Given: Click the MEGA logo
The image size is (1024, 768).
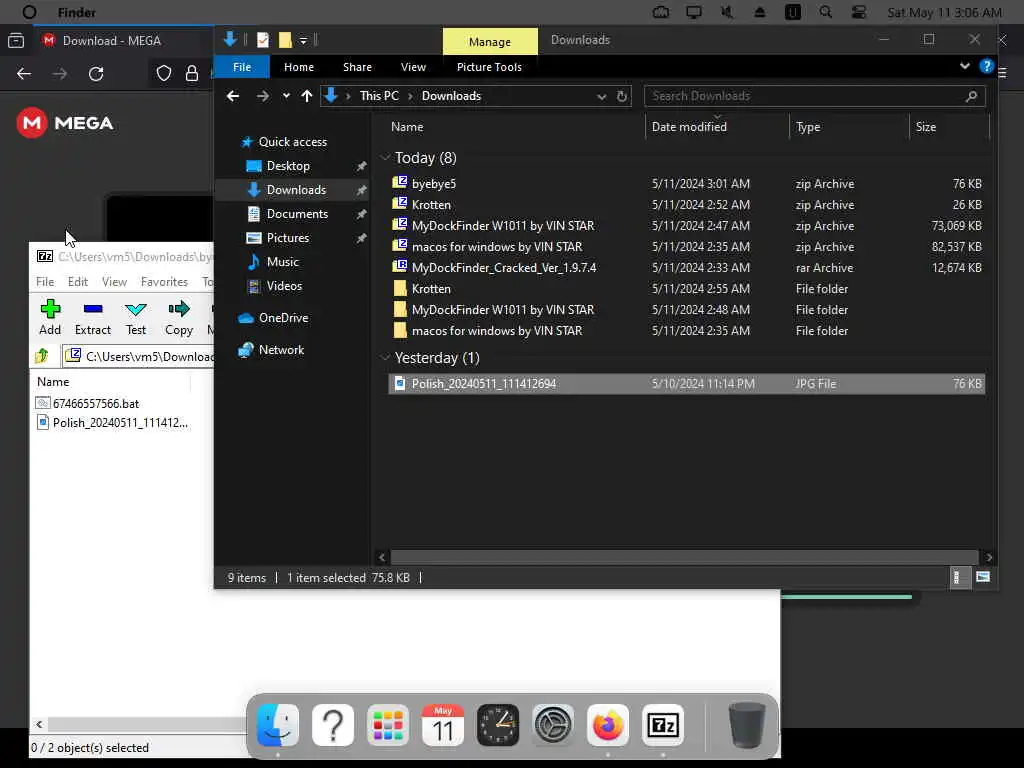Looking at the screenshot, I should (65, 123).
